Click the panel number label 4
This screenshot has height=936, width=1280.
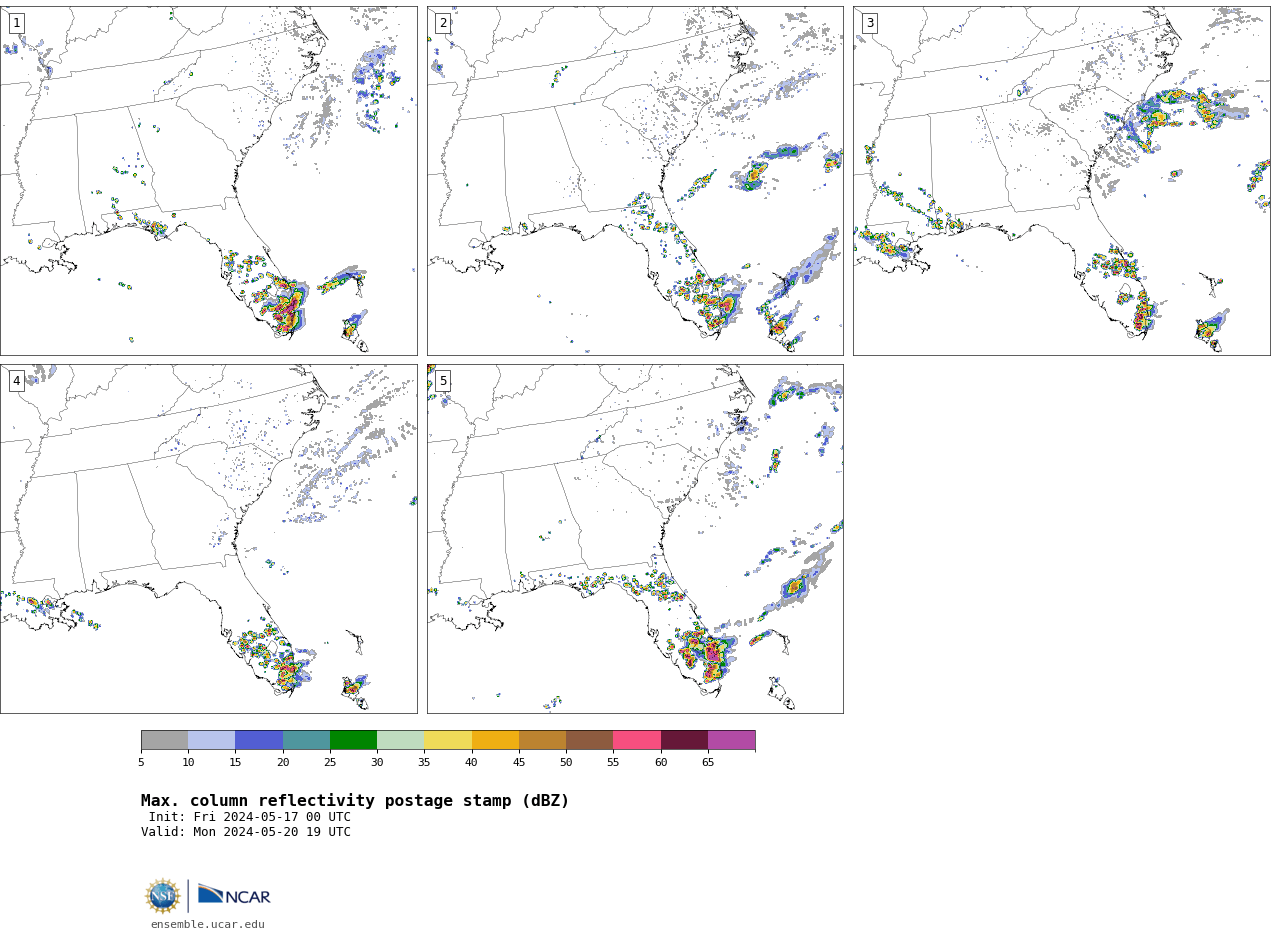coord(16,381)
